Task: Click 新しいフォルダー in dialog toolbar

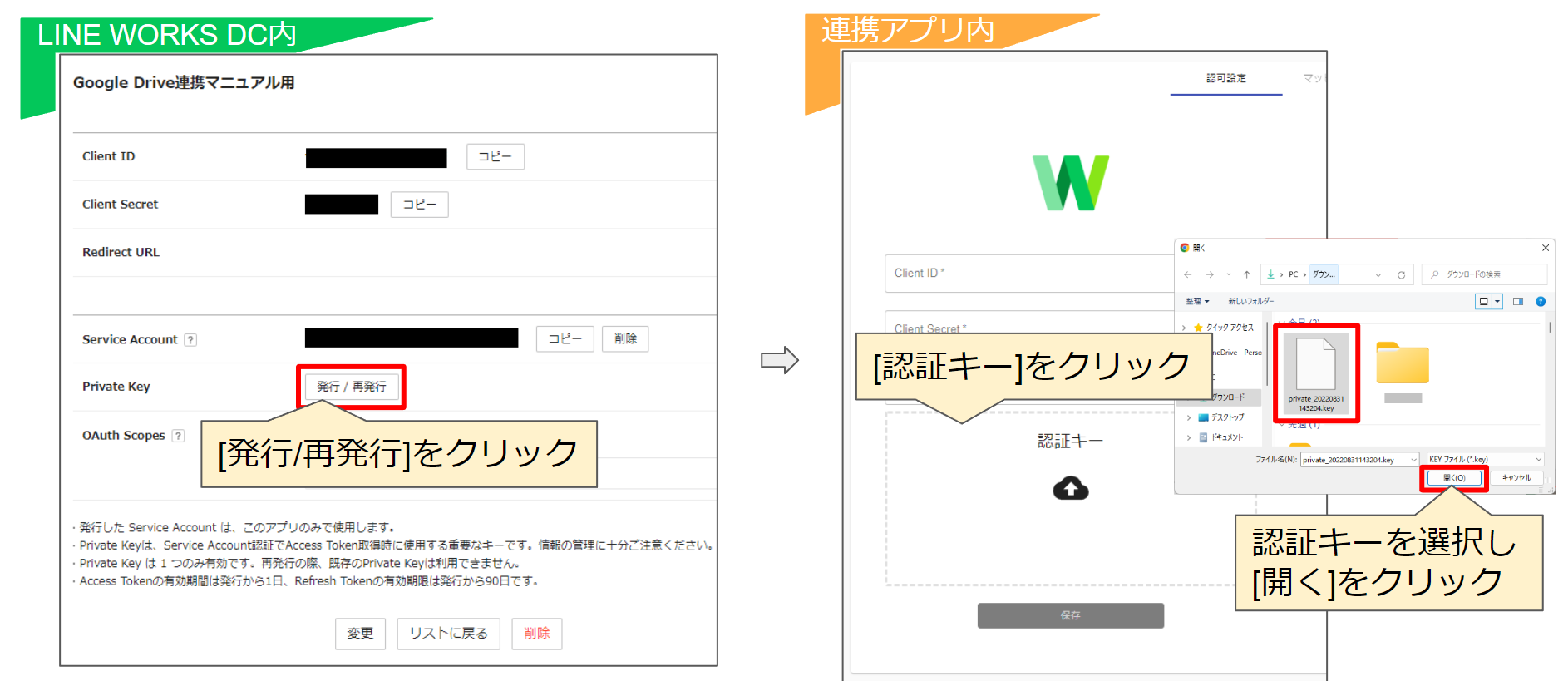Action: click(1250, 301)
